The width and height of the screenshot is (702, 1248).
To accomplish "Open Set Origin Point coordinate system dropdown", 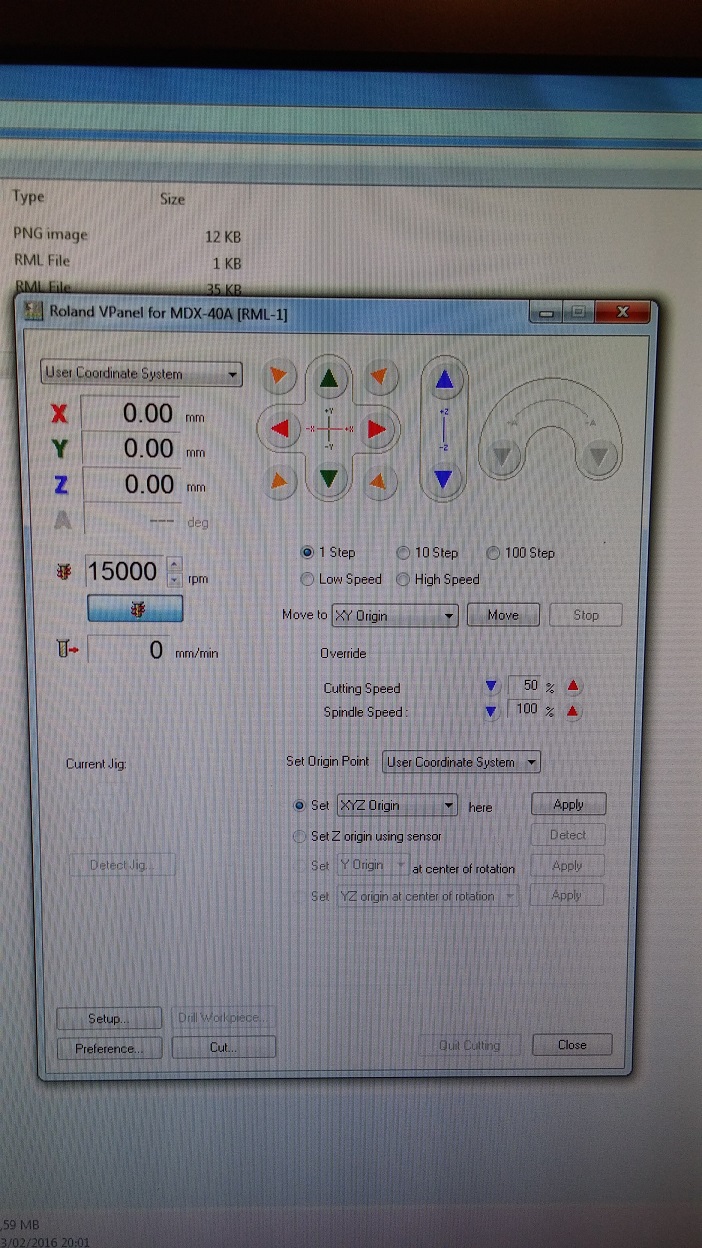I will coord(462,762).
